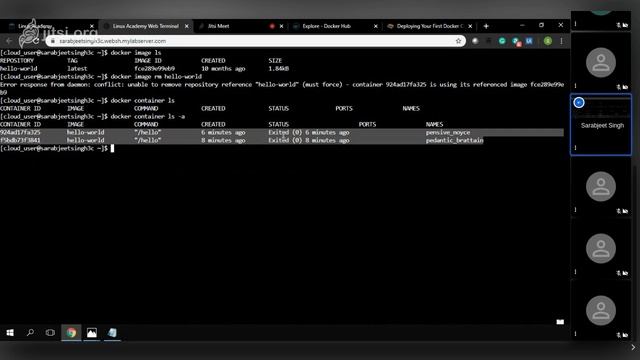Click the extension icon with red badge
The image size is (640, 360).
[516, 42]
